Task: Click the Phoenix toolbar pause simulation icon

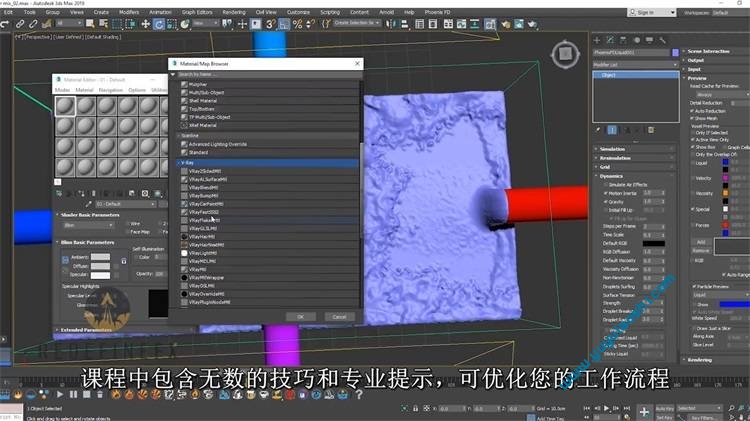Action: 73,395
